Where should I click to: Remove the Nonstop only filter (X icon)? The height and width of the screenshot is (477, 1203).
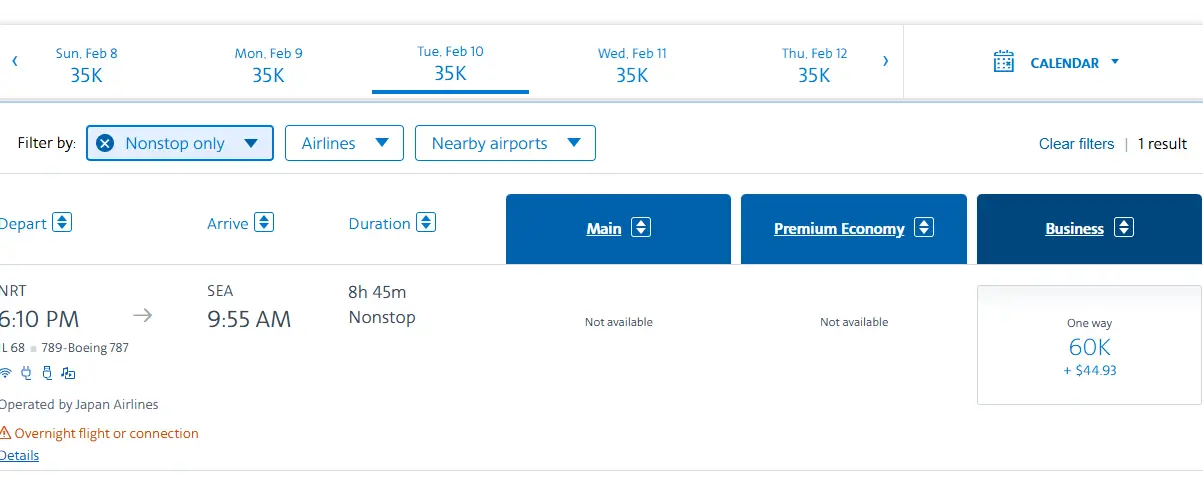click(105, 143)
